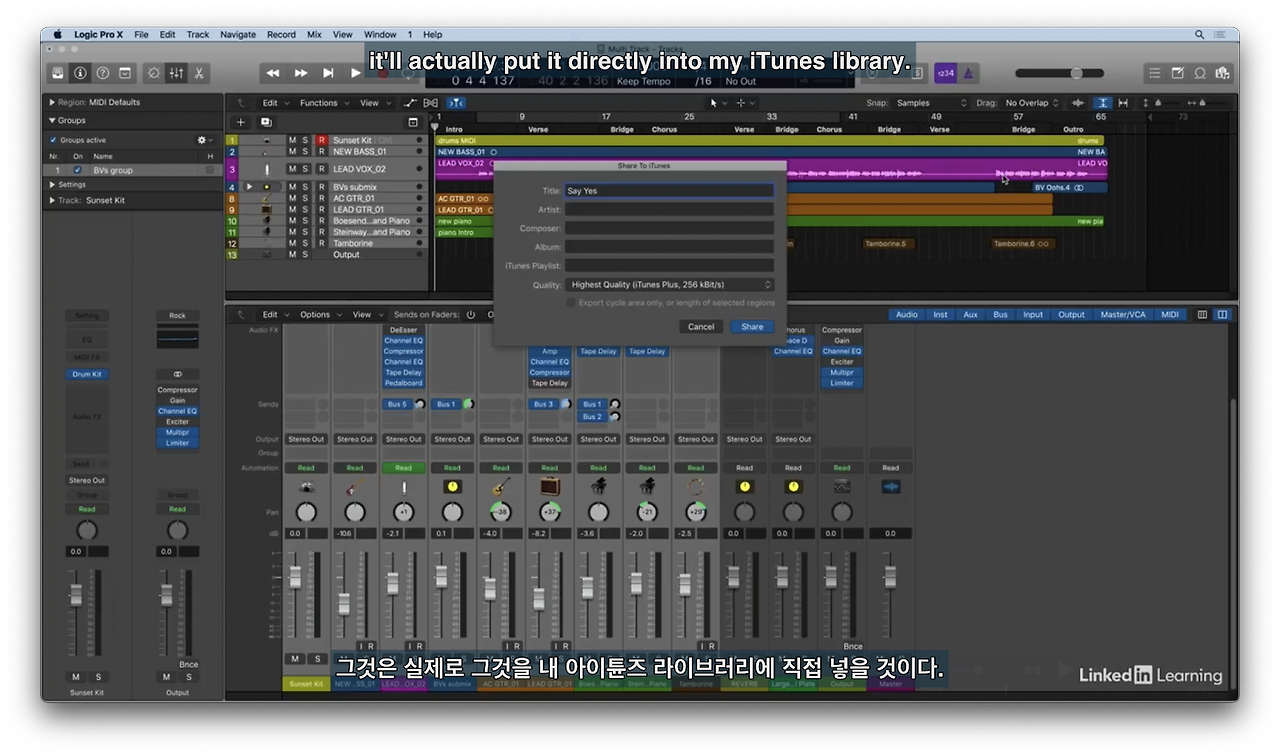Viewport: 1280px width, 756px height.
Task: Toggle the Mixer sliders icon
Action: (176, 73)
